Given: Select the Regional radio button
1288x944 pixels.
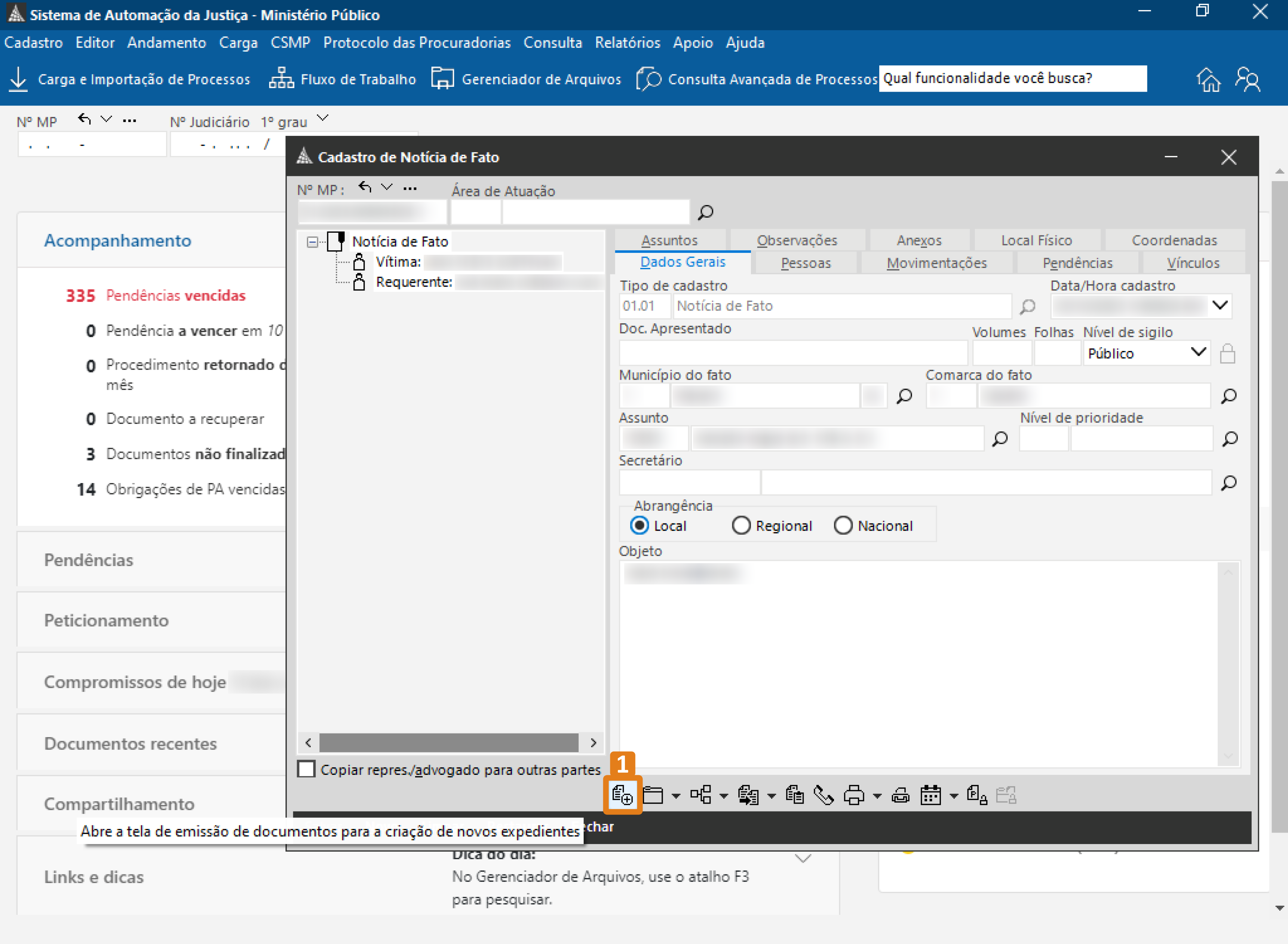Looking at the screenshot, I should pos(741,525).
